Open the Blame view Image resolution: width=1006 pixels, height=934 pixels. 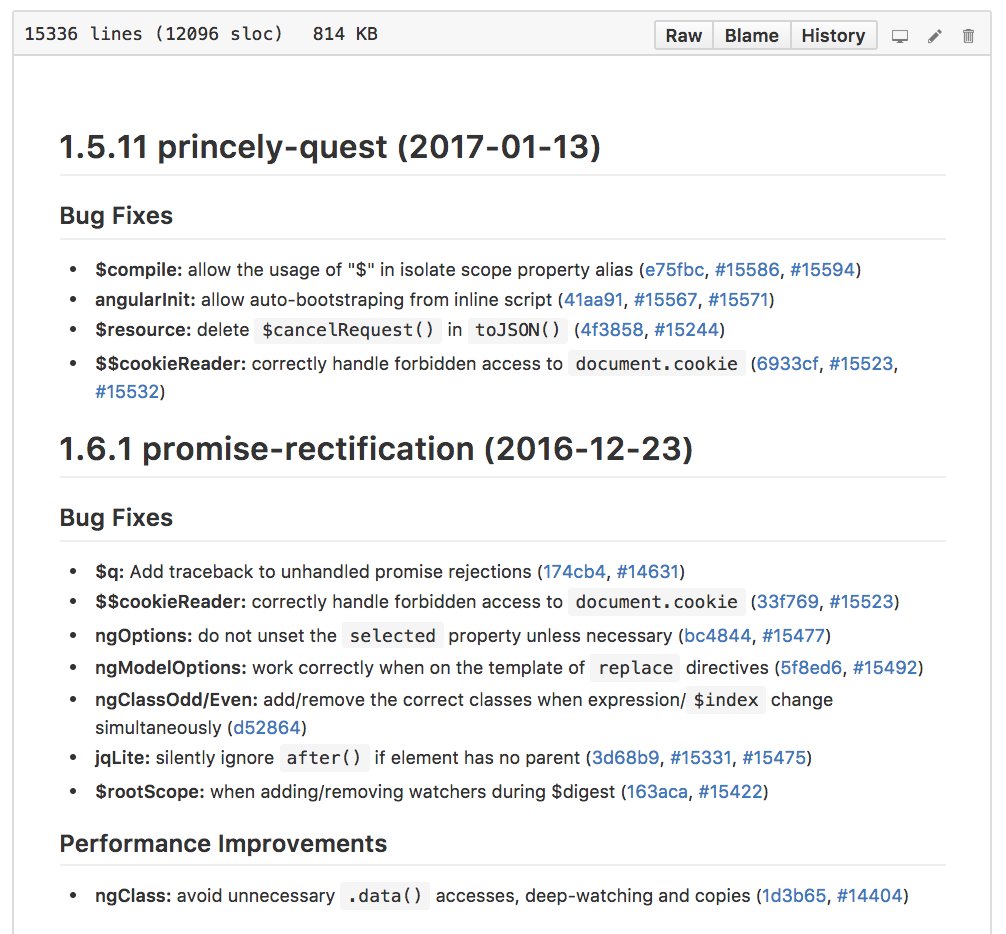(751, 35)
